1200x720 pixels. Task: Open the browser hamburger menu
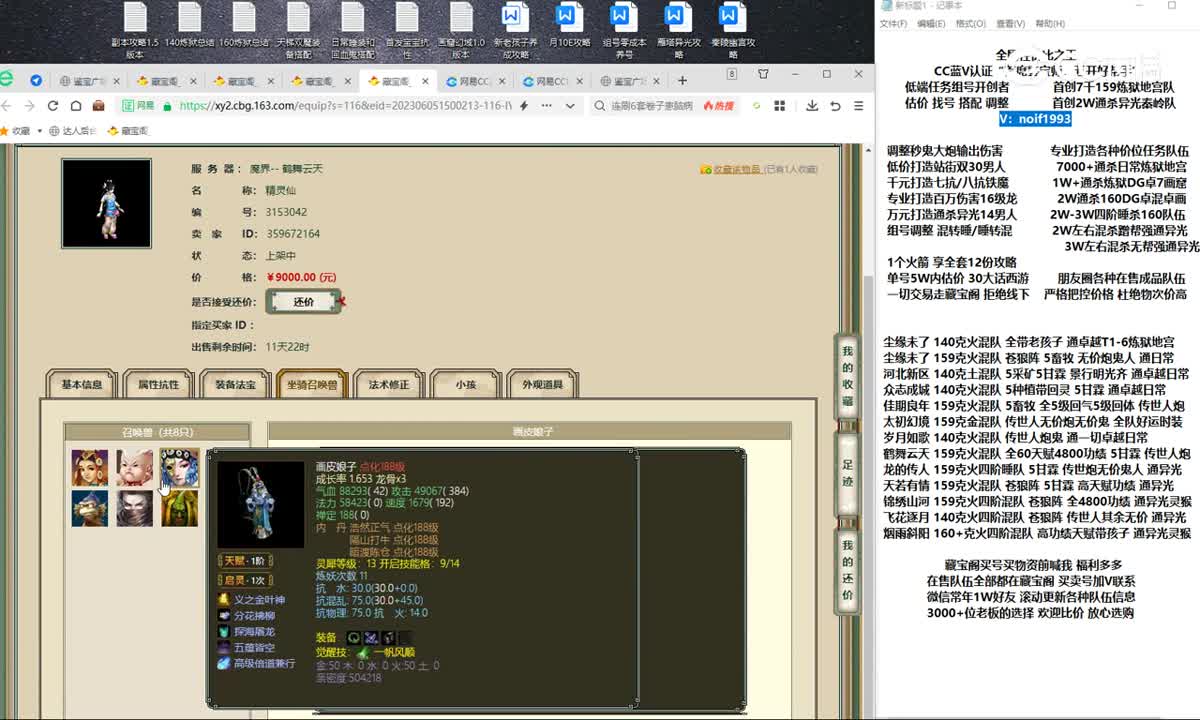coord(859,106)
